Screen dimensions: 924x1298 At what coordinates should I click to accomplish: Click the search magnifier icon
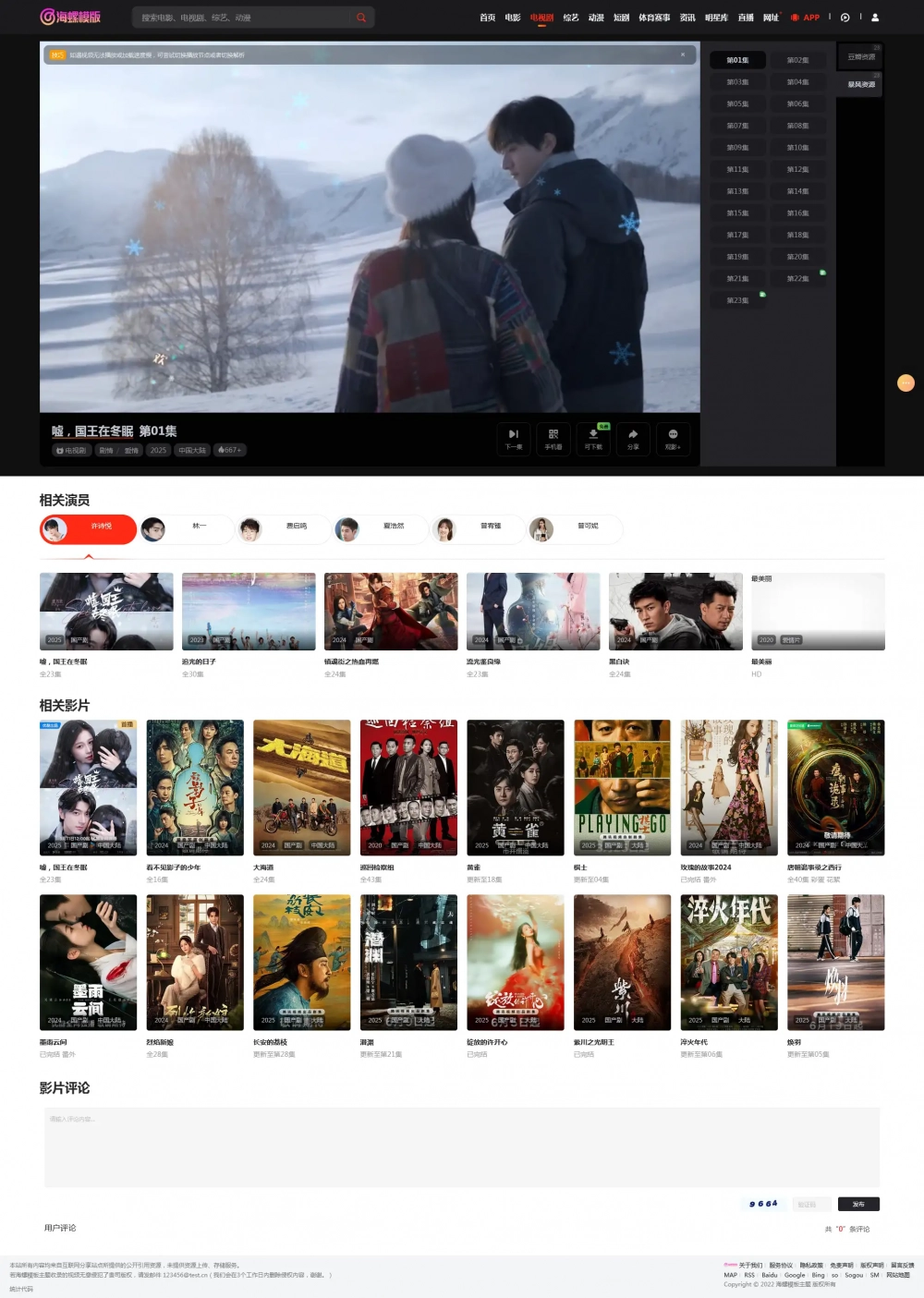pyautogui.click(x=360, y=18)
